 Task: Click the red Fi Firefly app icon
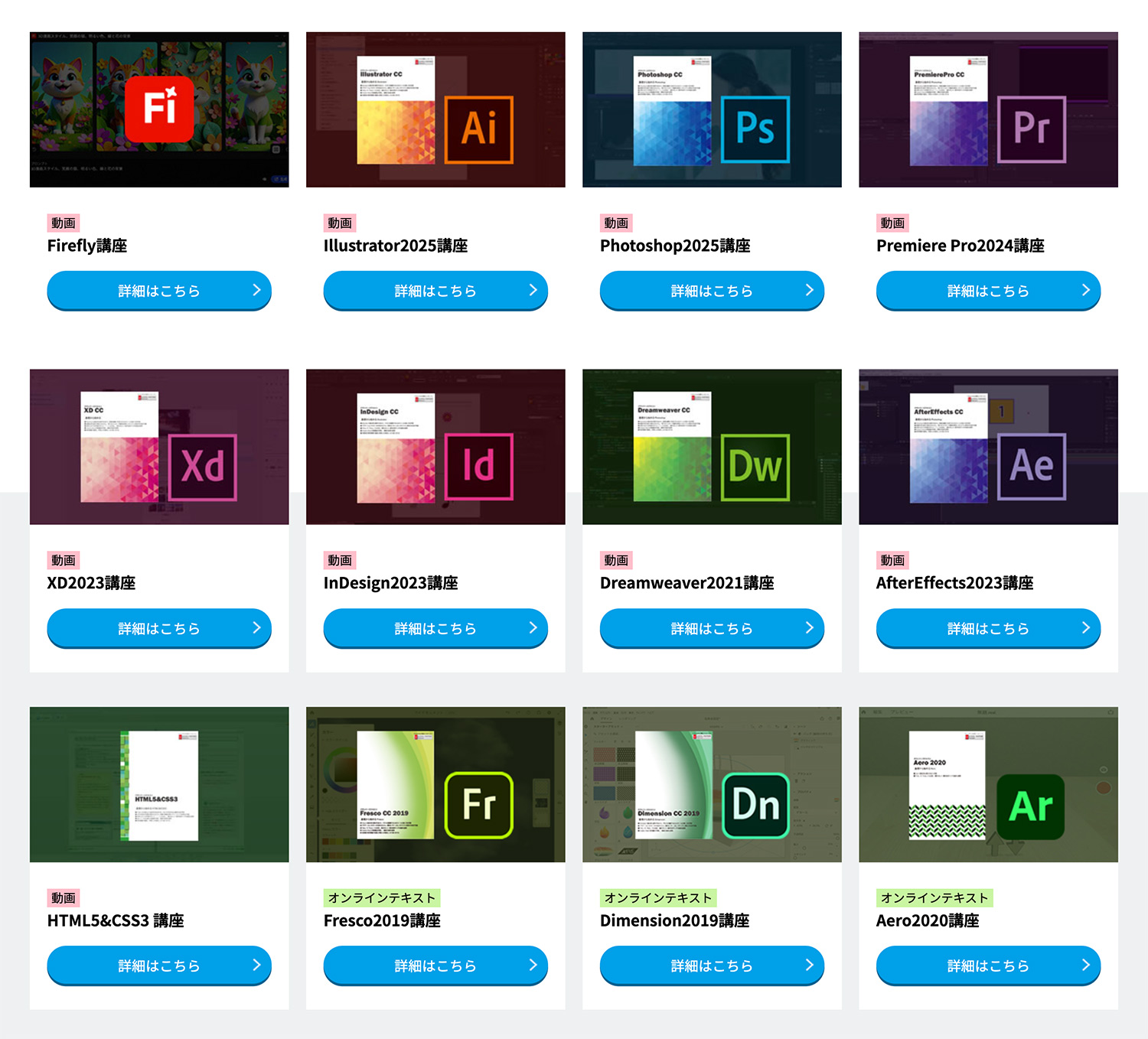pyautogui.click(x=159, y=109)
